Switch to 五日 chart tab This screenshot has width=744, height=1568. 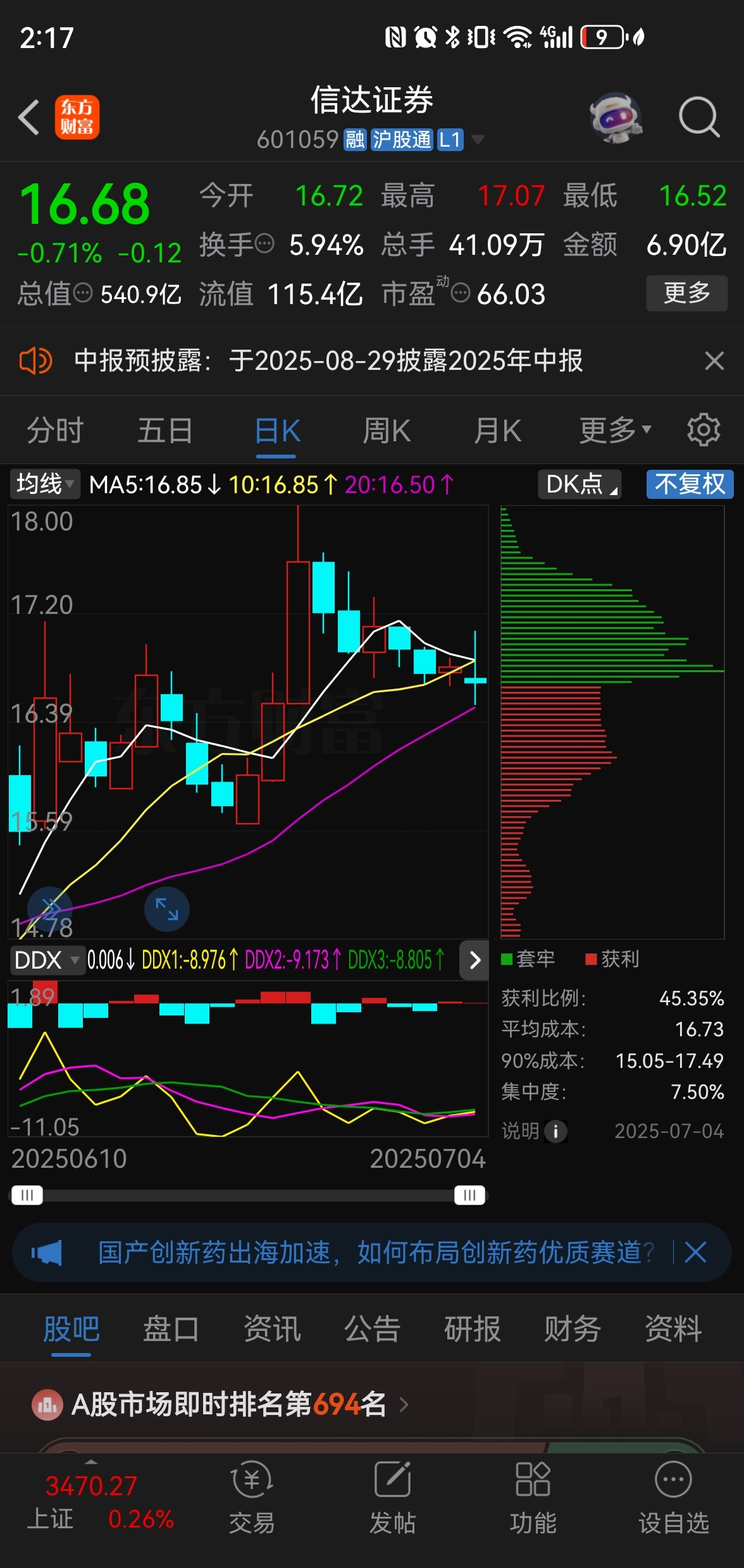click(165, 431)
